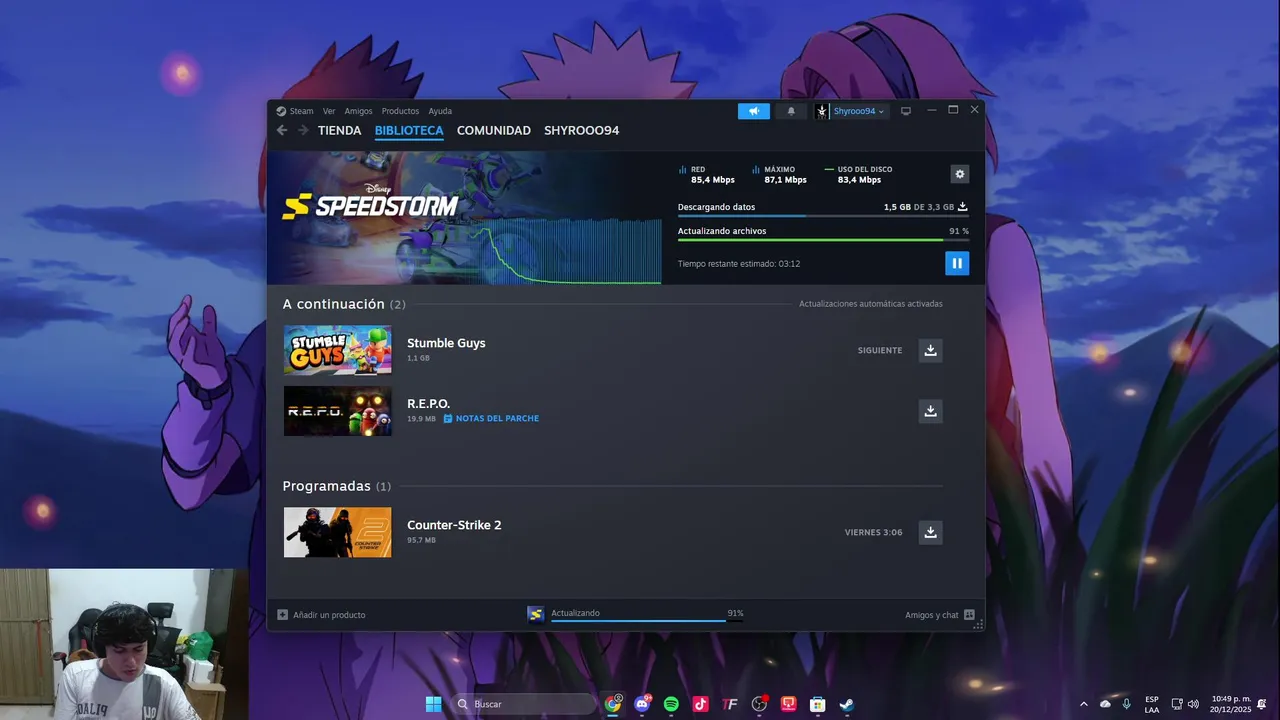Click the Descargando datos progress bar
Viewport: 1280px width, 720px height.
823,216
